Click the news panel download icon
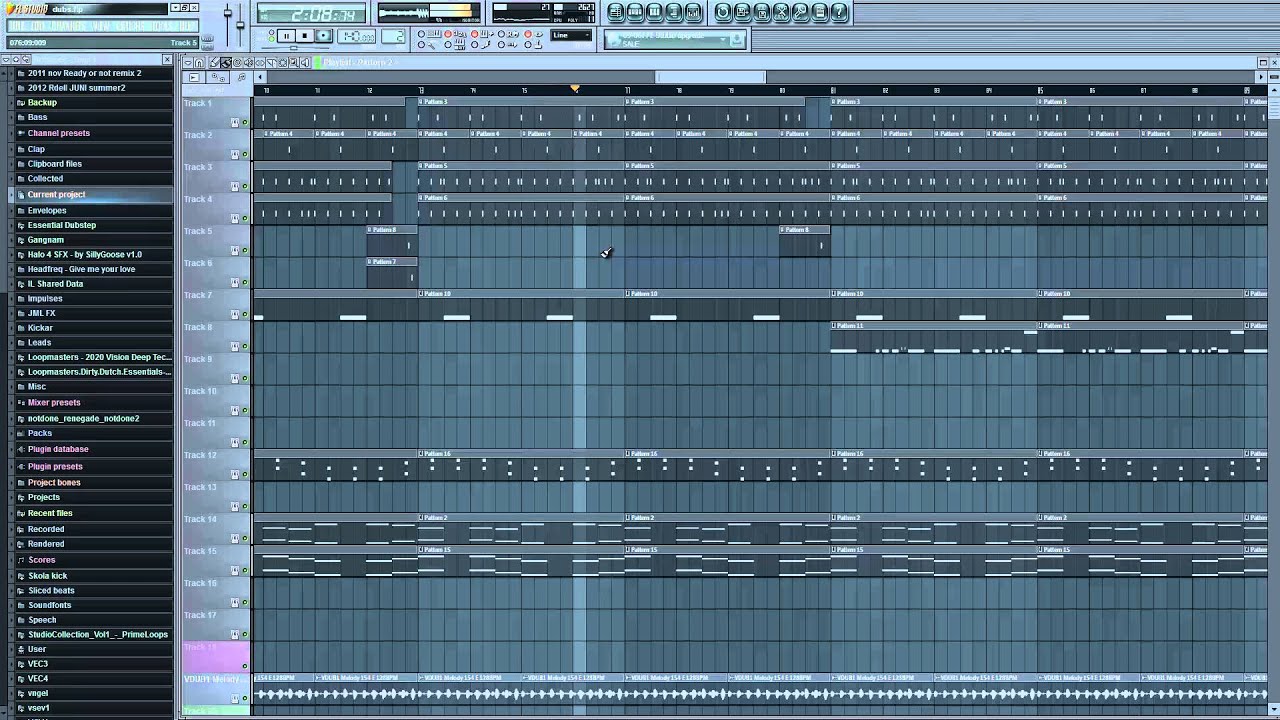This screenshot has height=720, width=1280. (737, 38)
